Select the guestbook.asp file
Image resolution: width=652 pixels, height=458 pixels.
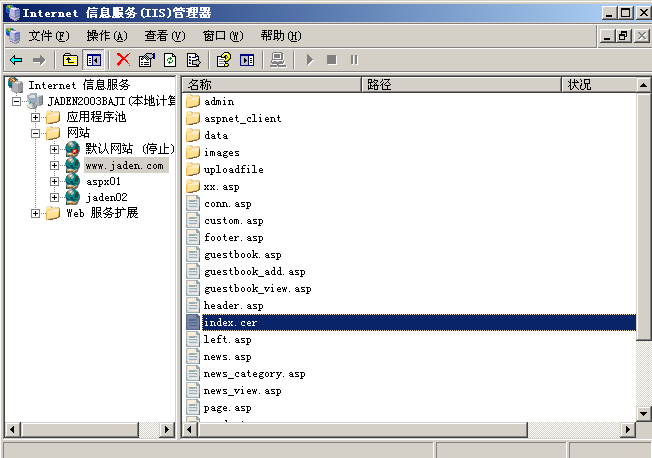pyautogui.click(x=243, y=255)
